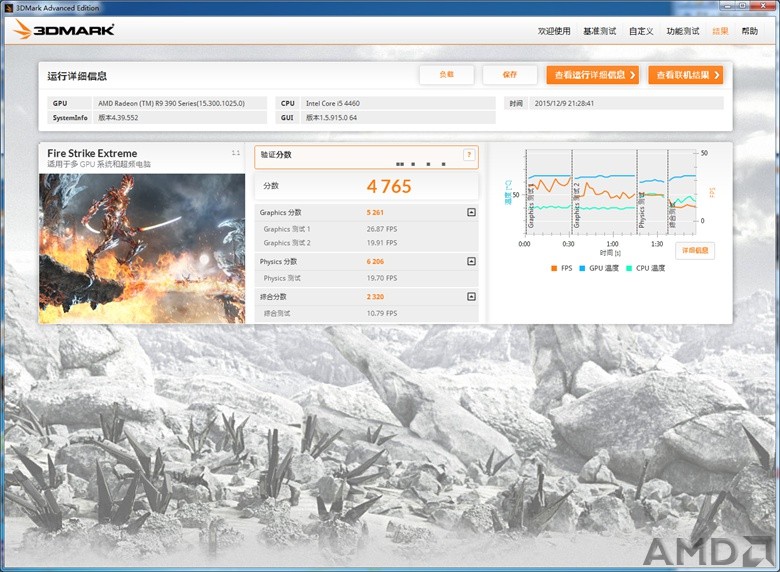Click the 1.1 version label beside Fire Strike Extreme

[x=235, y=153]
